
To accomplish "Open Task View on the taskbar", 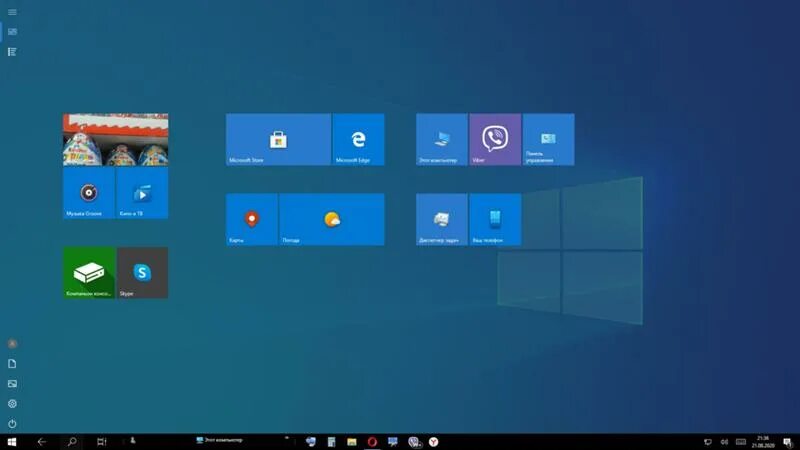I will [x=102, y=442].
